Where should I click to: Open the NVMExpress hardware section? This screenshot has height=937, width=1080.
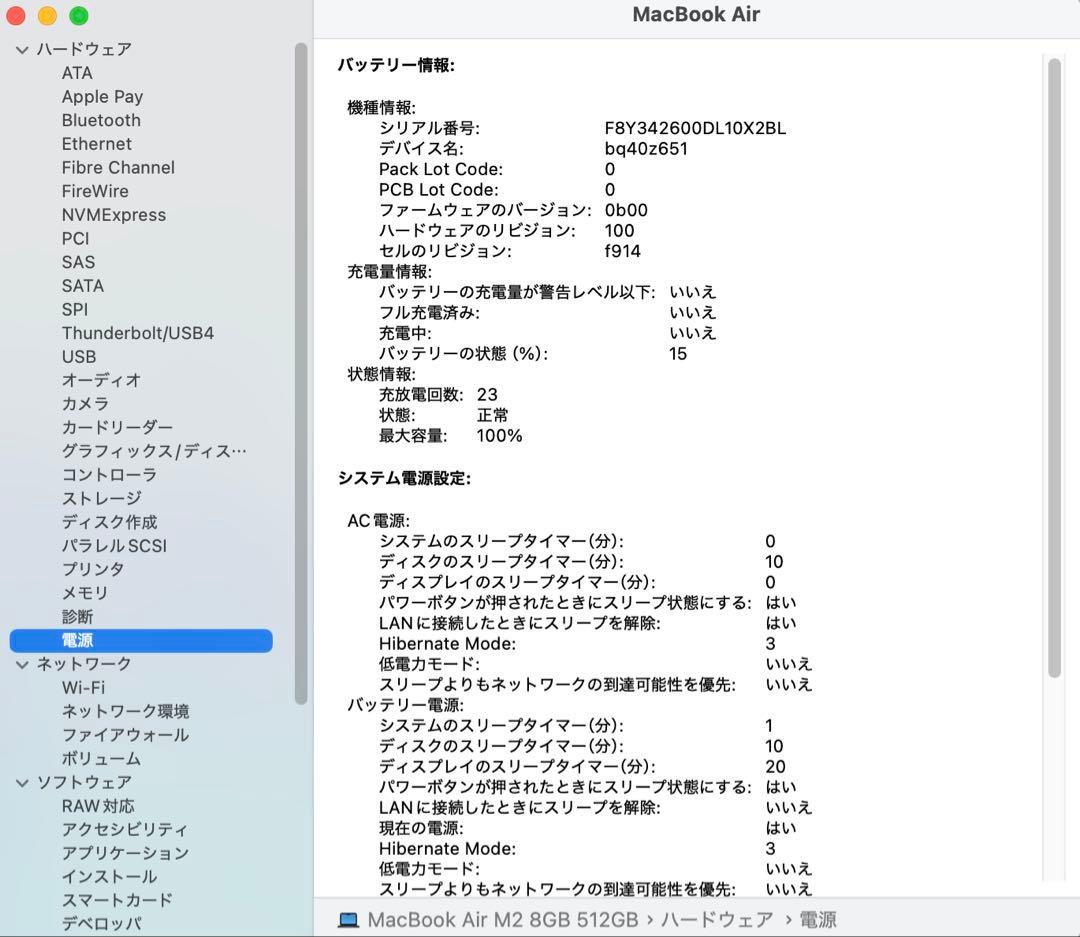[x=114, y=214]
